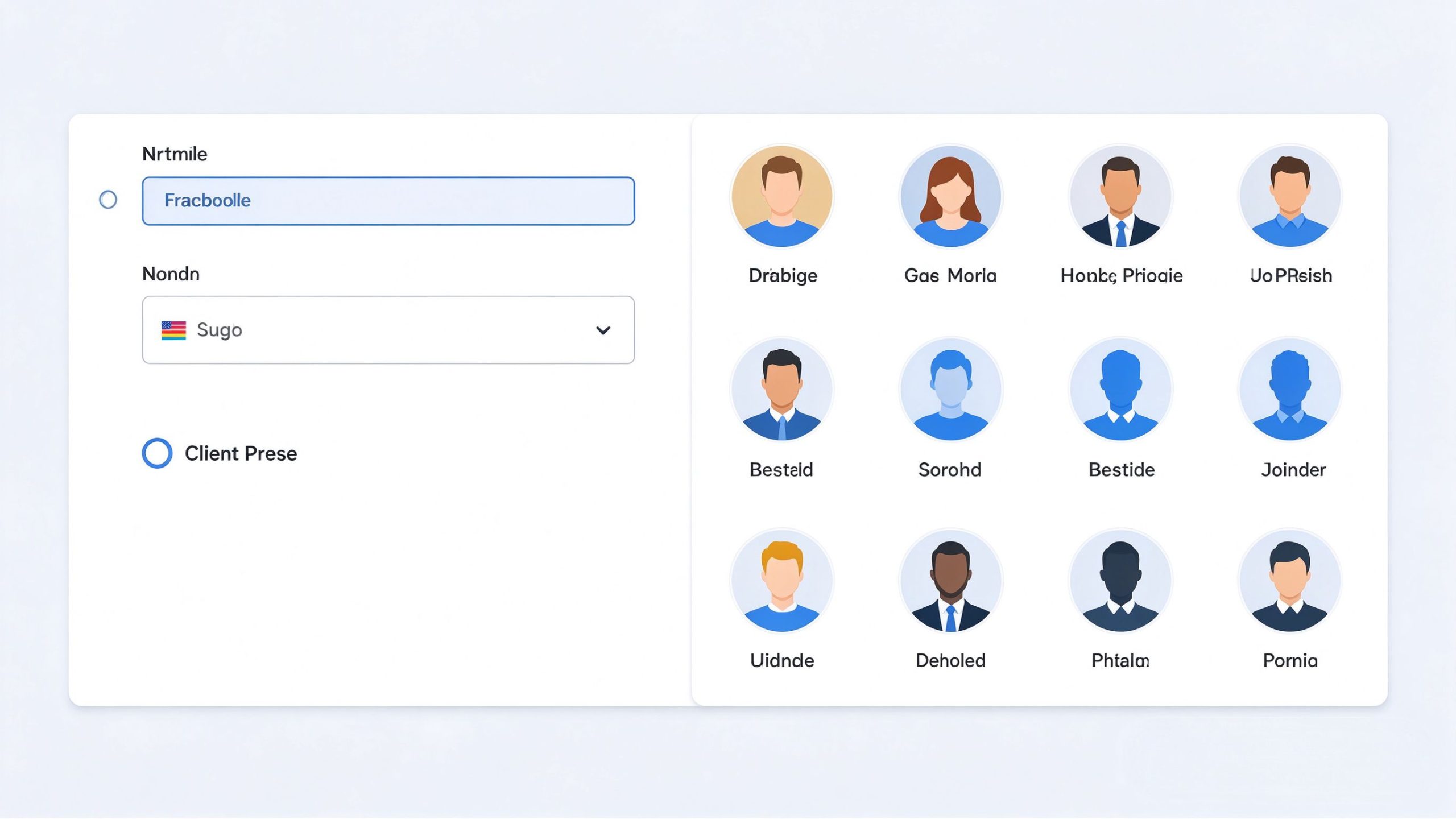Click the flag icon in Sugo dropdown
Screen dimensions: 1456x819
173,330
